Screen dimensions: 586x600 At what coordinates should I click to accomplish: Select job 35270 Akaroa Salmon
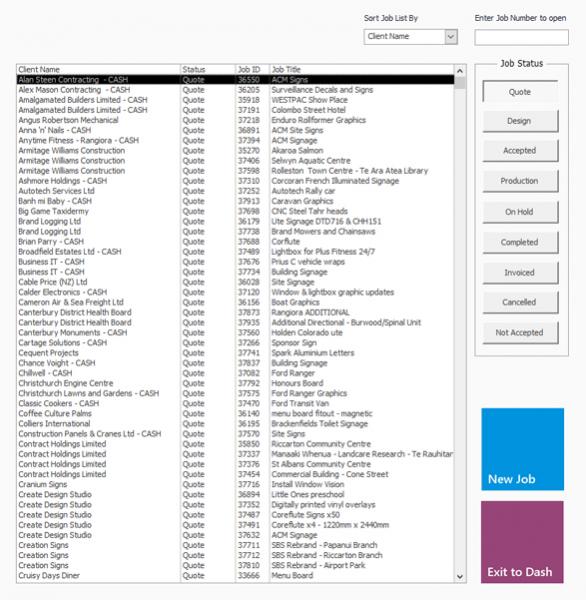[235, 151]
